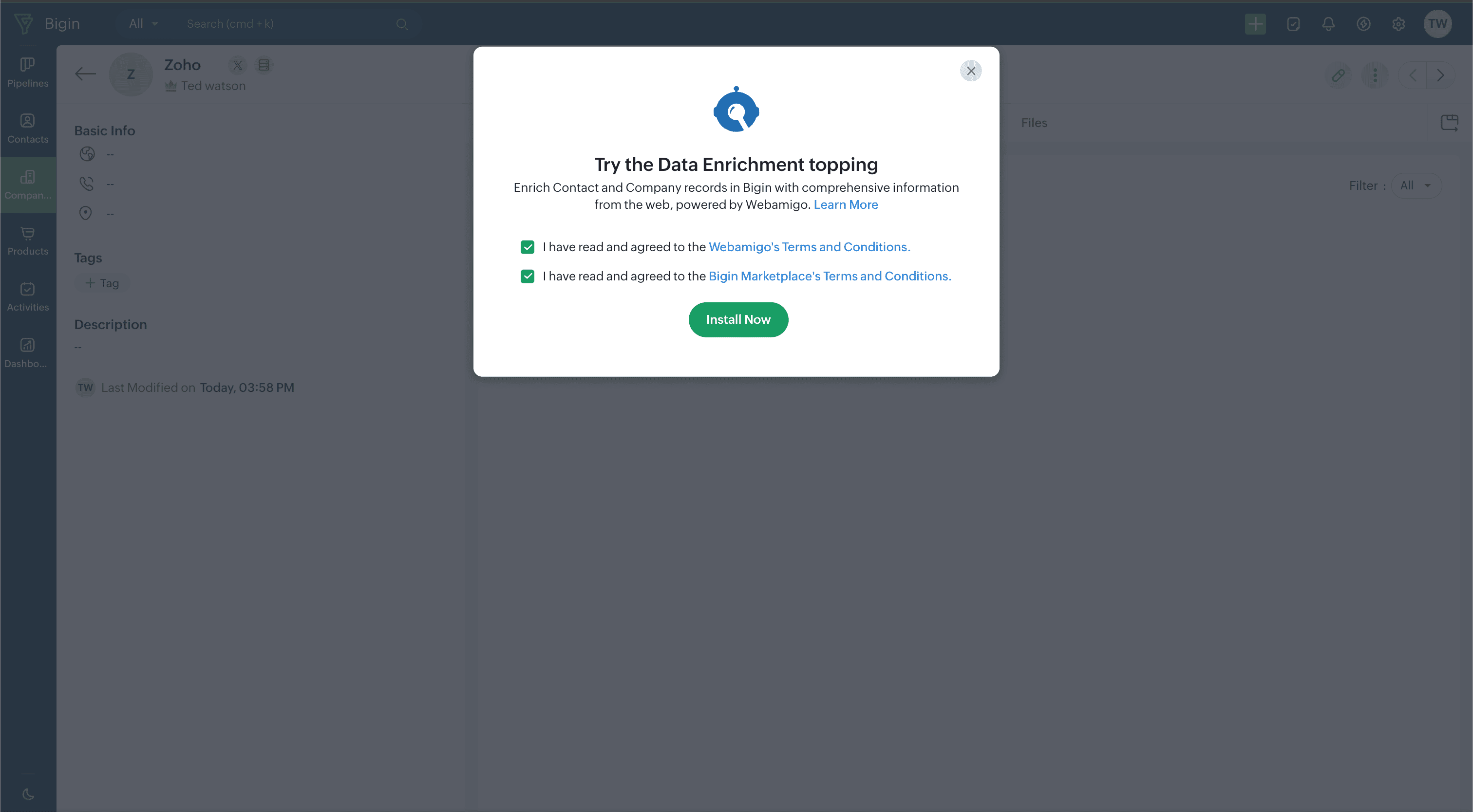Open Activities from the sidebar

coord(27,296)
